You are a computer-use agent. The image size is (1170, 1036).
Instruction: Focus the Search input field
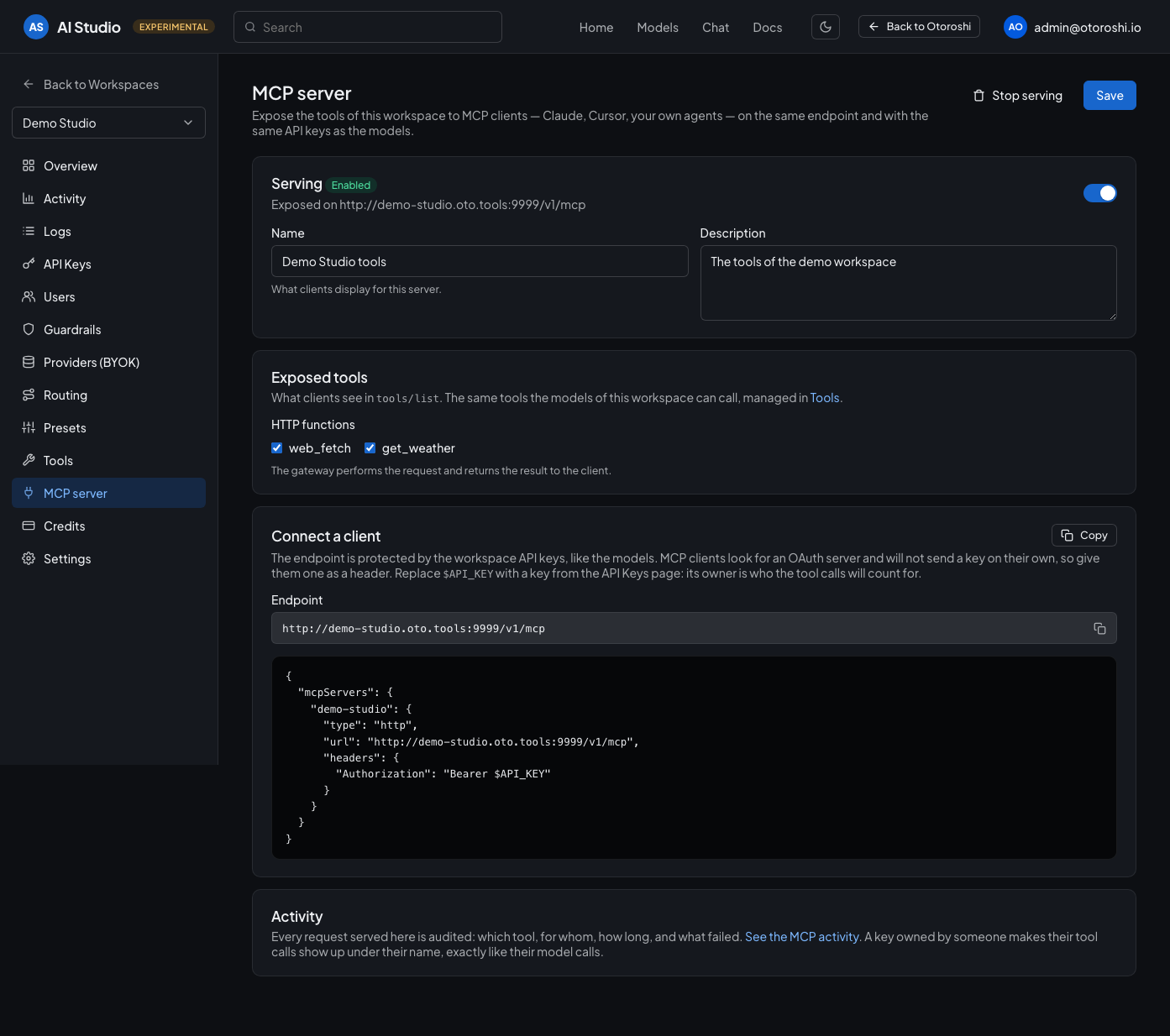tap(368, 27)
